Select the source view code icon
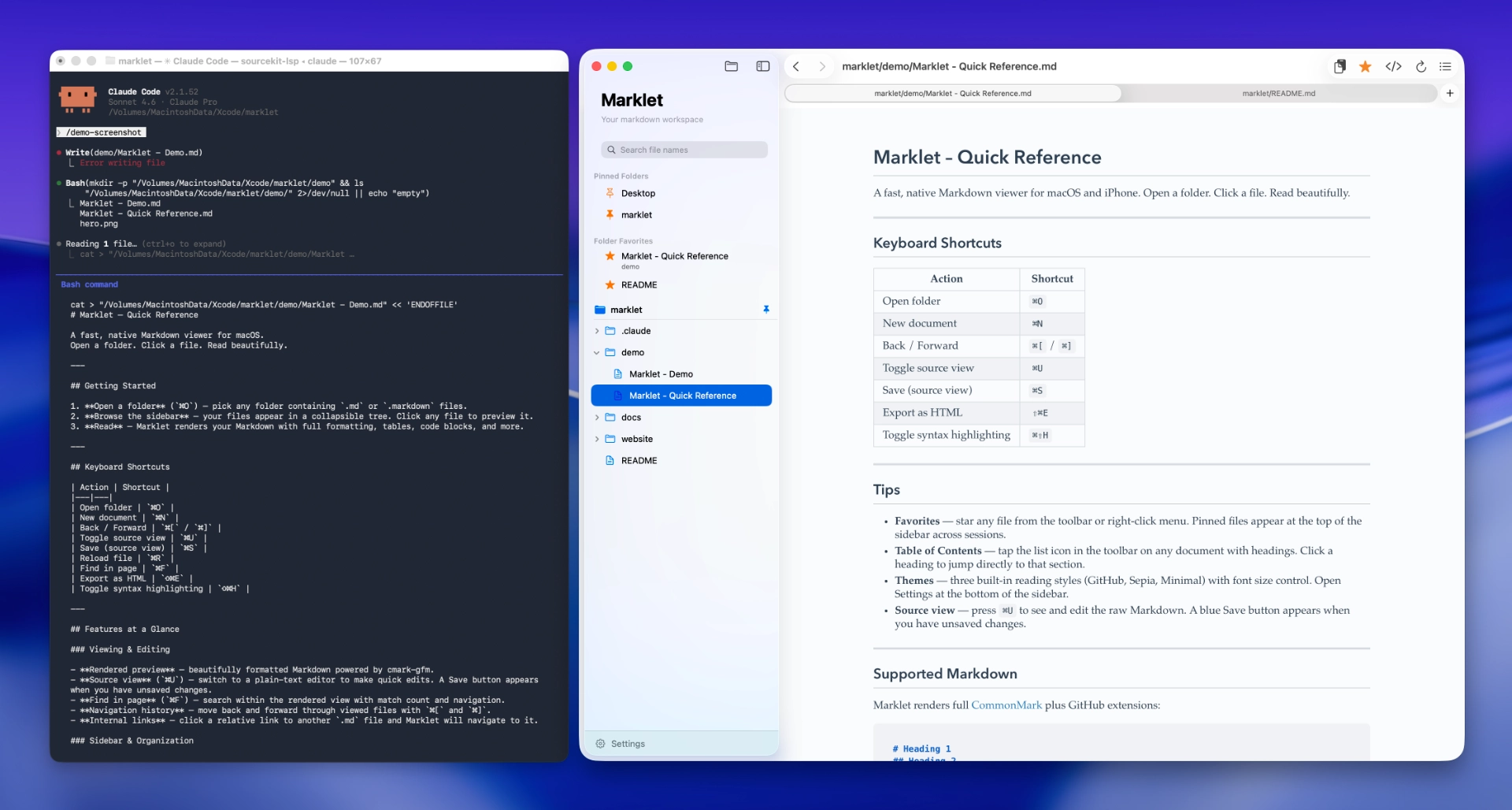This screenshot has width=1512, height=810. click(x=1394, y=67)
